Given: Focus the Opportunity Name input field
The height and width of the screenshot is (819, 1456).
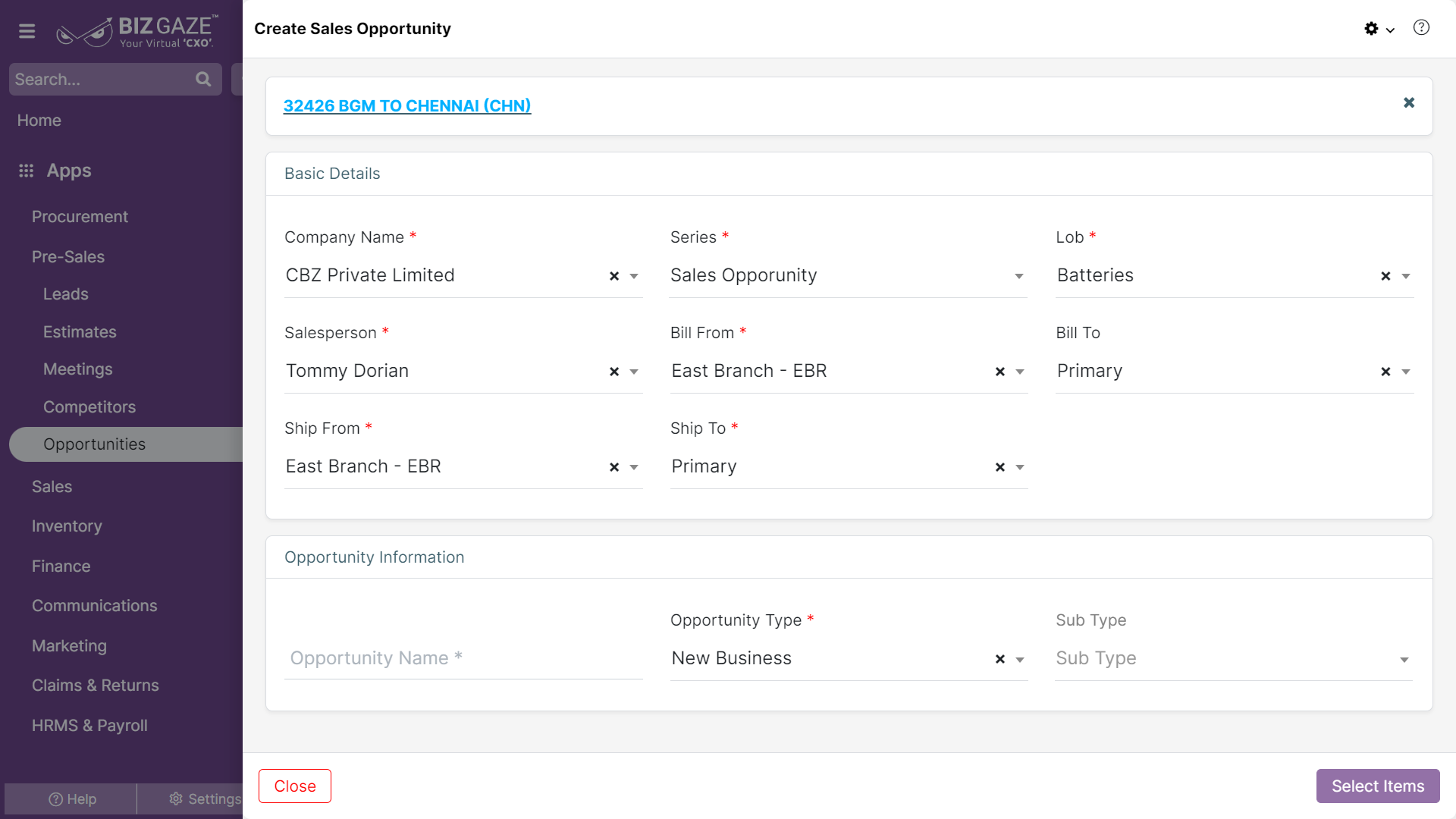Looking at the screenshot, I should tap(463, 658).
